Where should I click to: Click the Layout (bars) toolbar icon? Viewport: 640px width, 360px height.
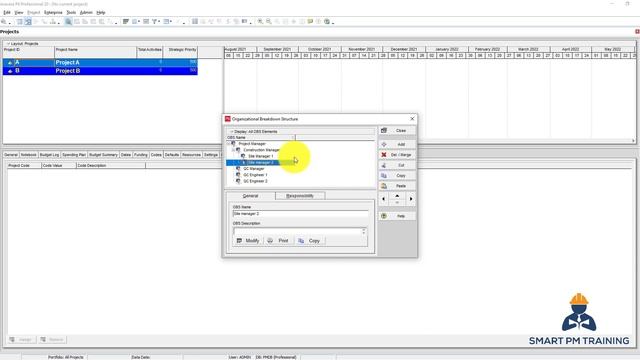click(x=126, y=21)
